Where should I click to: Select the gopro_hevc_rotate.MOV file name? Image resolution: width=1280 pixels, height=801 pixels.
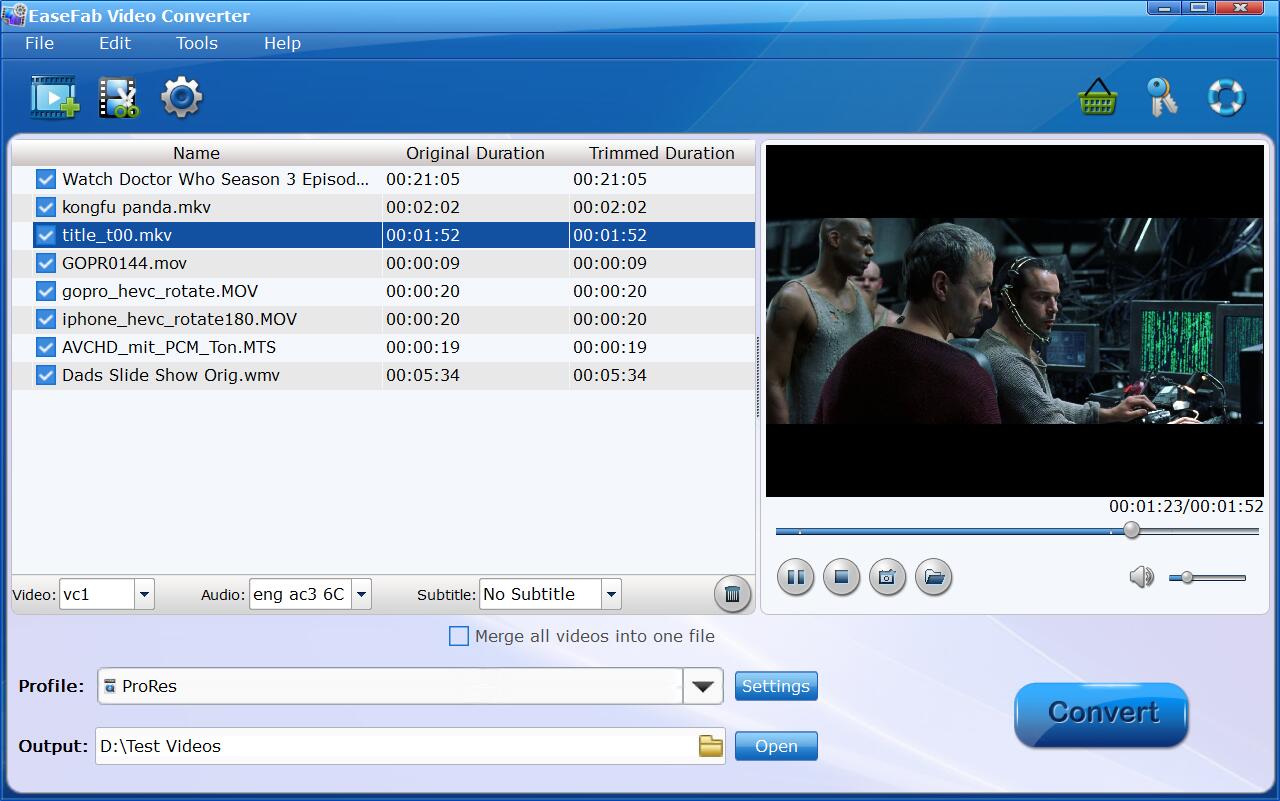coord(160,291)
